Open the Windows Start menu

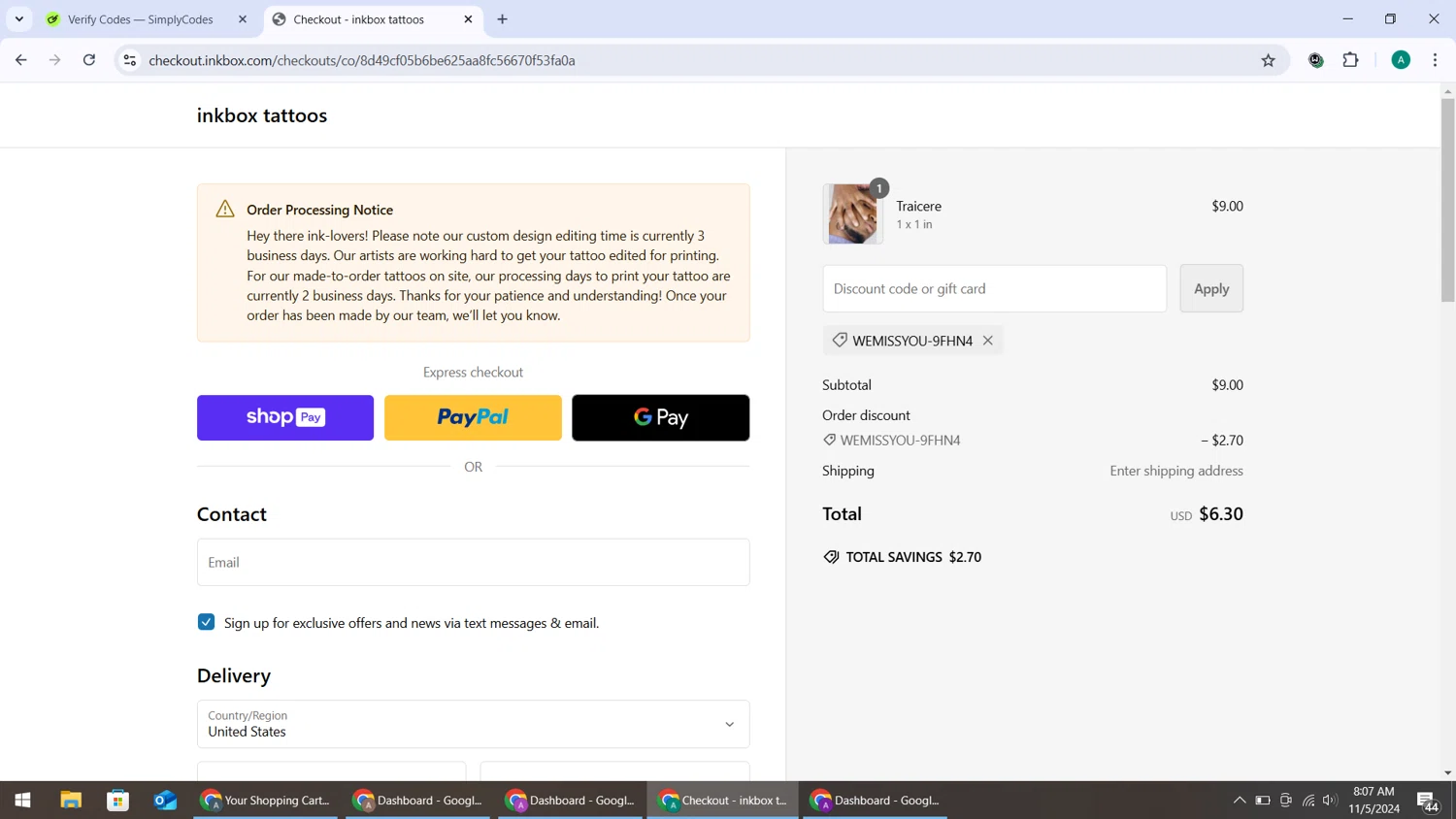tap(22, 801)
